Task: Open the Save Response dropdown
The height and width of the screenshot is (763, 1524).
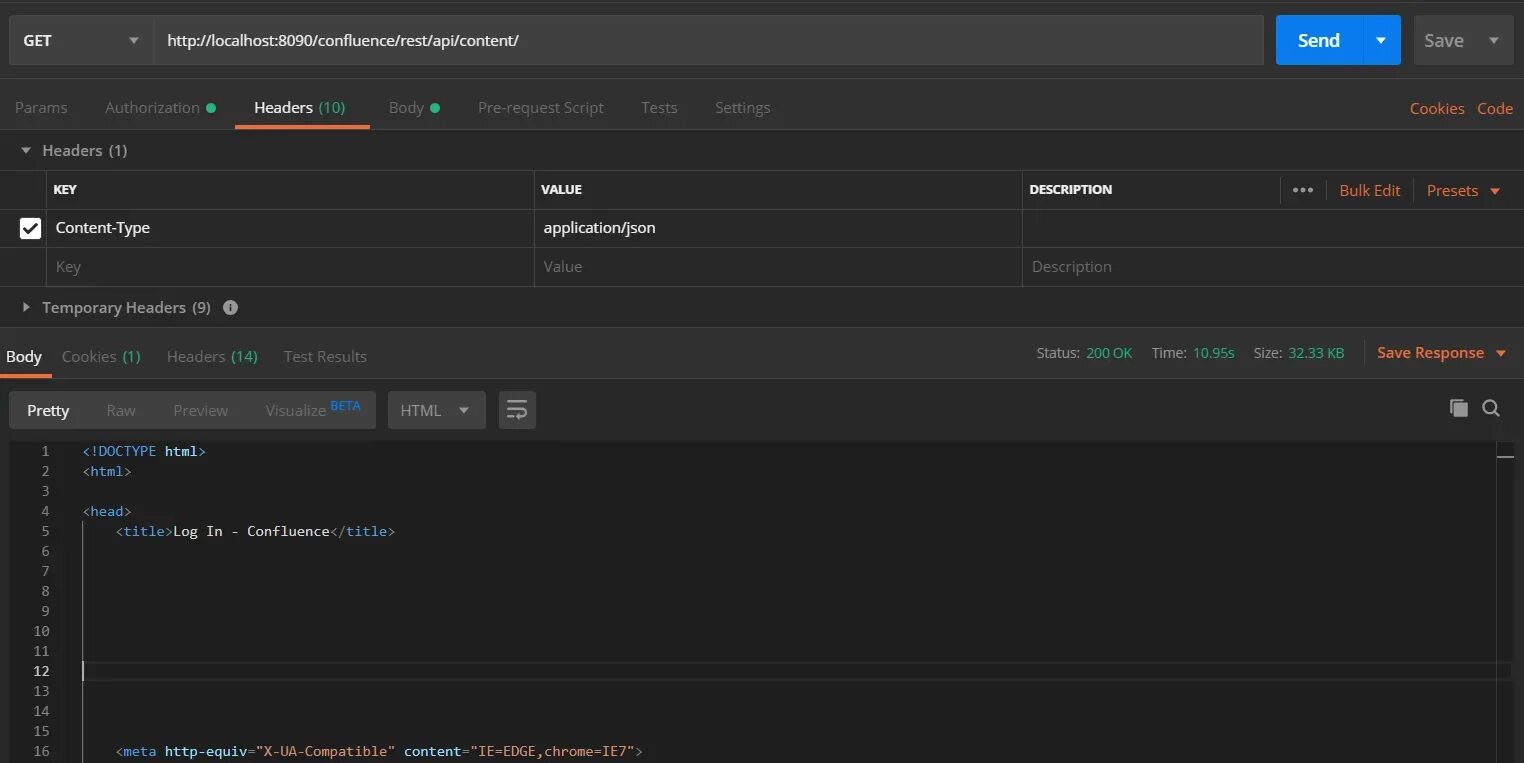Action: 1441,353
